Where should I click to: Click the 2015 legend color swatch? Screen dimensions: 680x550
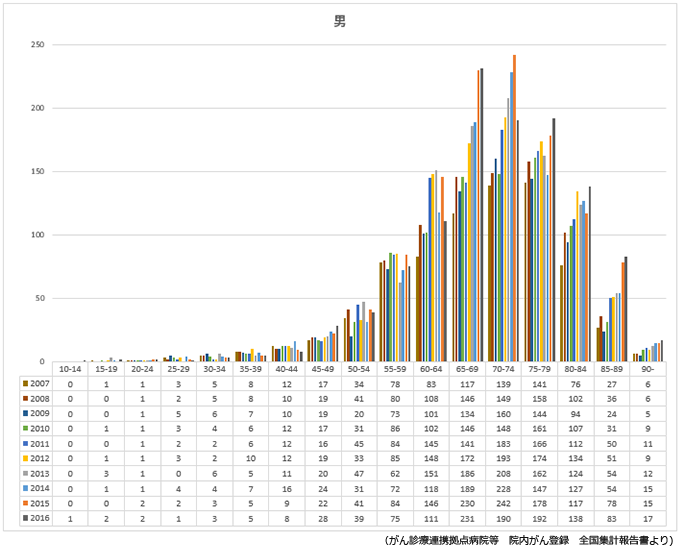(x=24, y=503)
